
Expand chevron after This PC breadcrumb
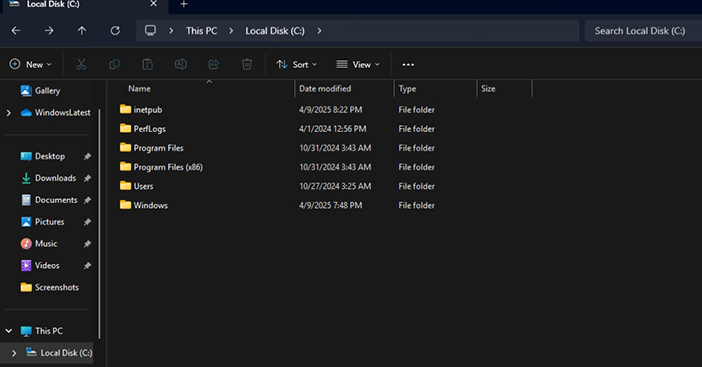231,31
